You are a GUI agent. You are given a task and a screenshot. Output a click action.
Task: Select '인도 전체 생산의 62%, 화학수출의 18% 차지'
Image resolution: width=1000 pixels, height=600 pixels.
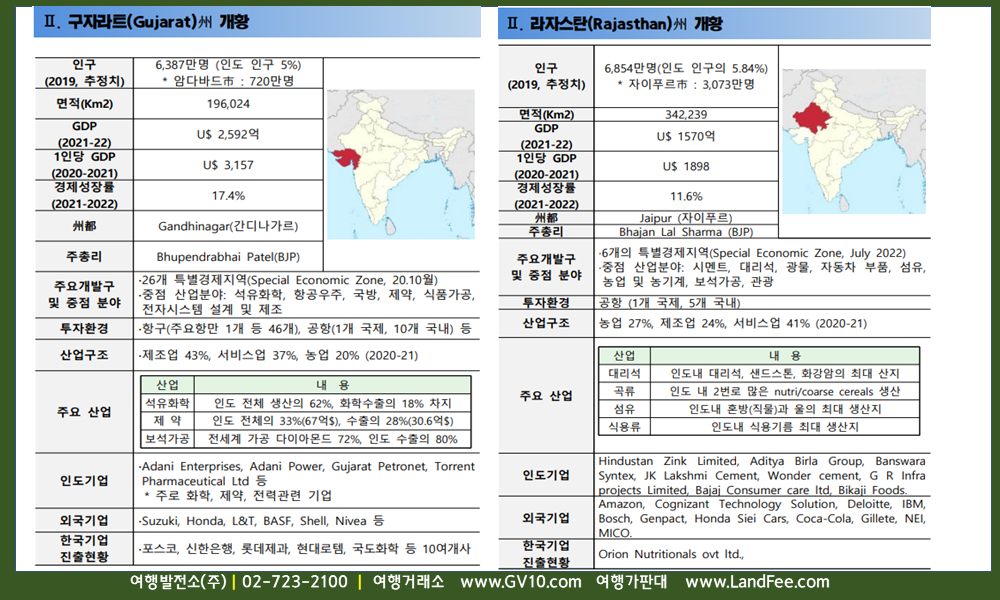tap(332, 403)
